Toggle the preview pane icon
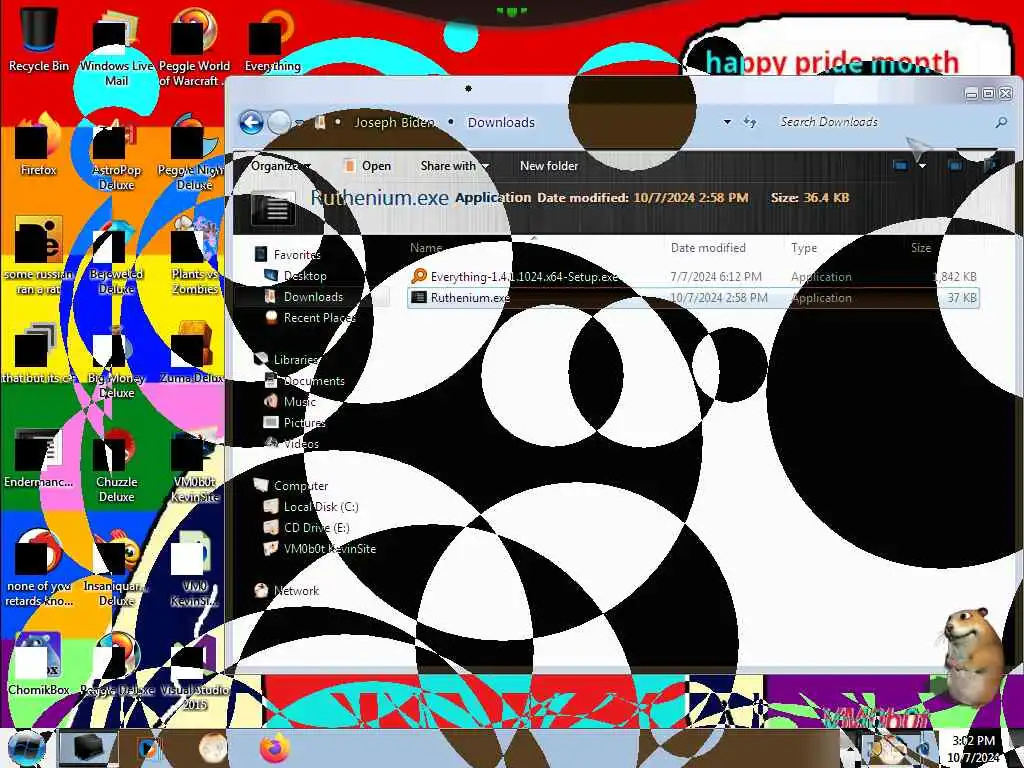Image resolution: width=1024 pixels, height=768 pixels. 955,165
